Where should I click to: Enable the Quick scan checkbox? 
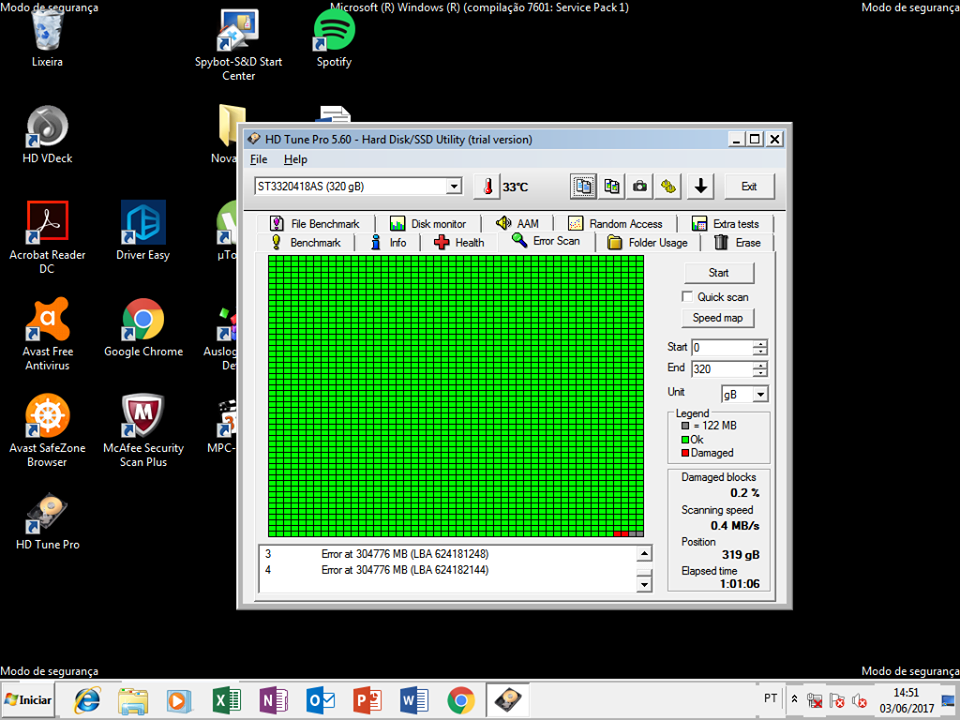click(x=687, y=296)
